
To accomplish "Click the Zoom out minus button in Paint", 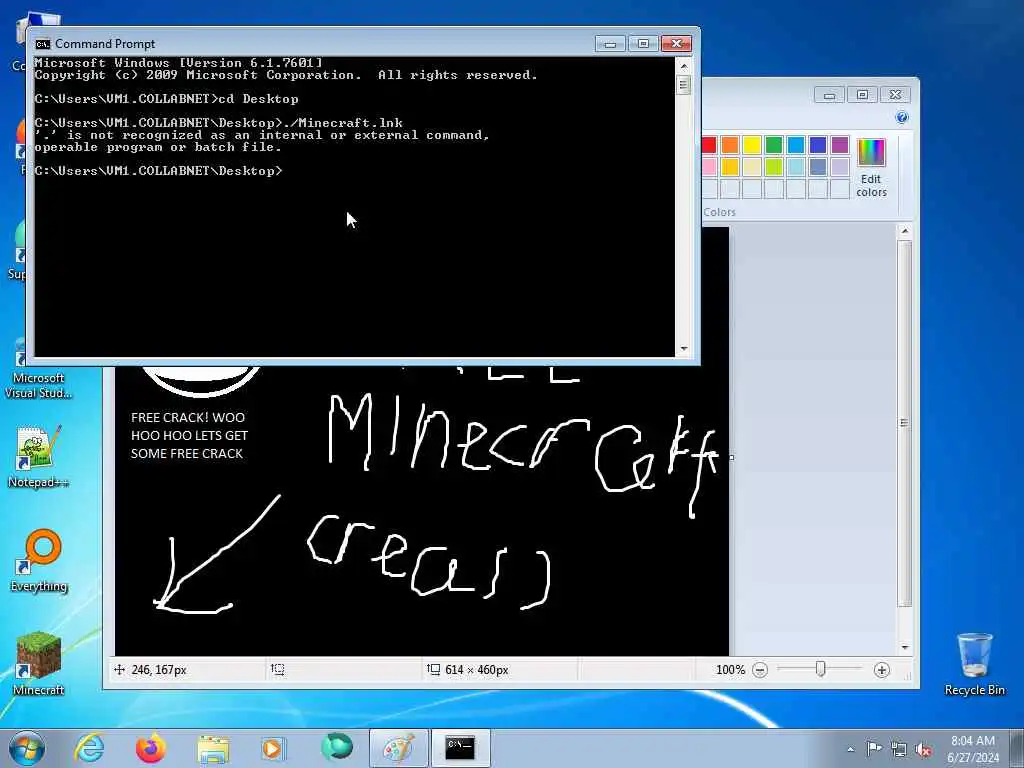I will click(x=760, y=670).
